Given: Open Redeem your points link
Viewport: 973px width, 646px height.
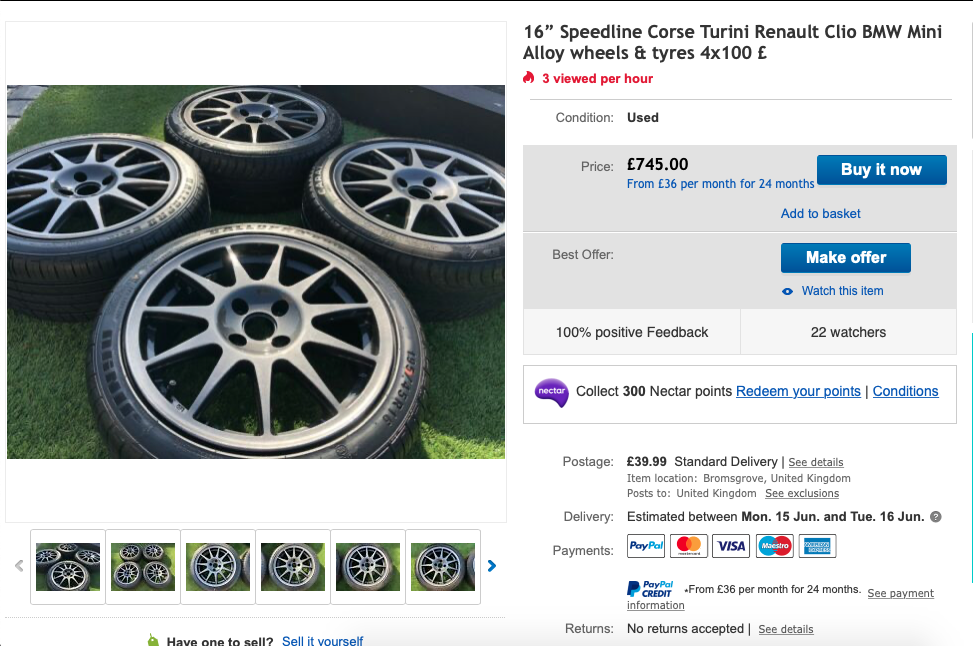Looking at the screenshot, I should coord(798,391).
